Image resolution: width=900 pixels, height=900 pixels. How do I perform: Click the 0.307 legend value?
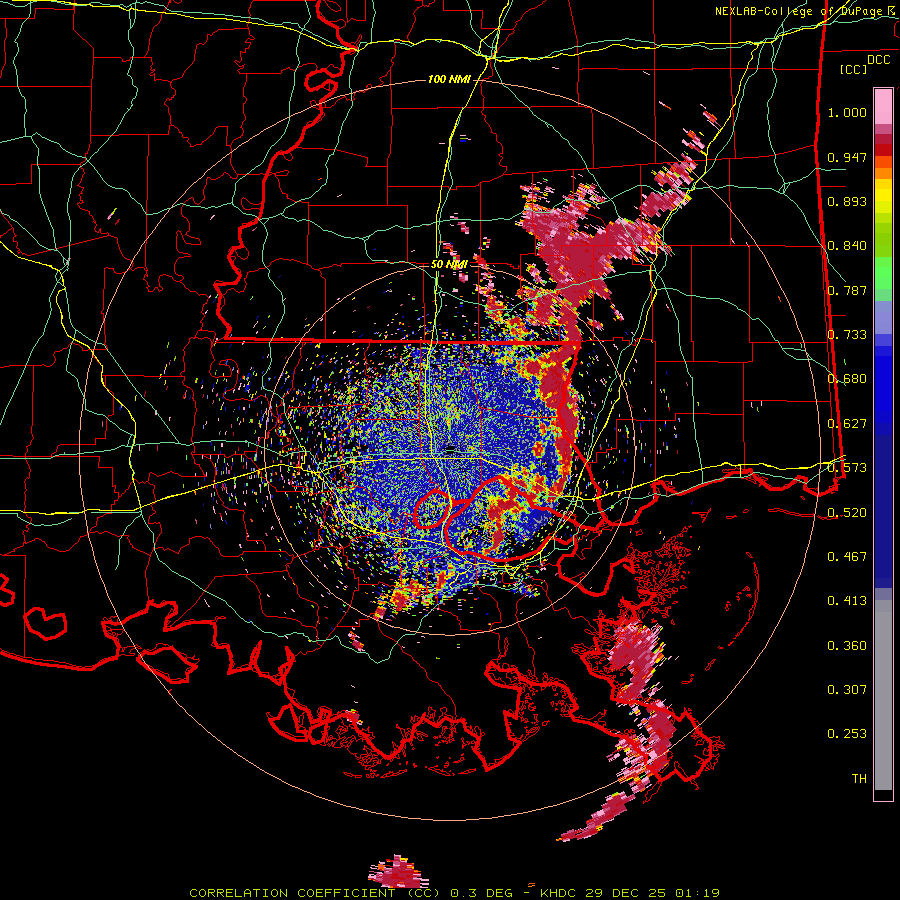click(x=847, y=690)
